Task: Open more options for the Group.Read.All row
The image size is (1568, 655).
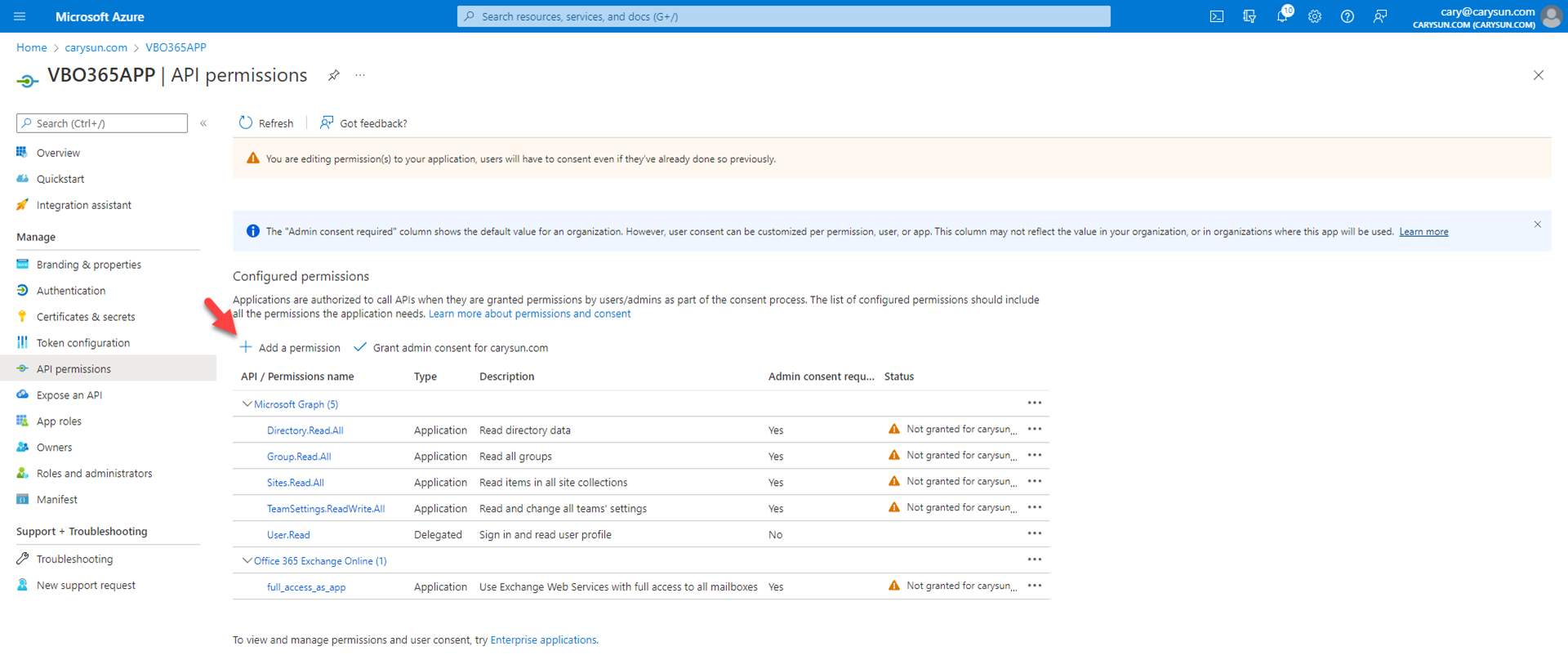Action: click(1035, 455)
